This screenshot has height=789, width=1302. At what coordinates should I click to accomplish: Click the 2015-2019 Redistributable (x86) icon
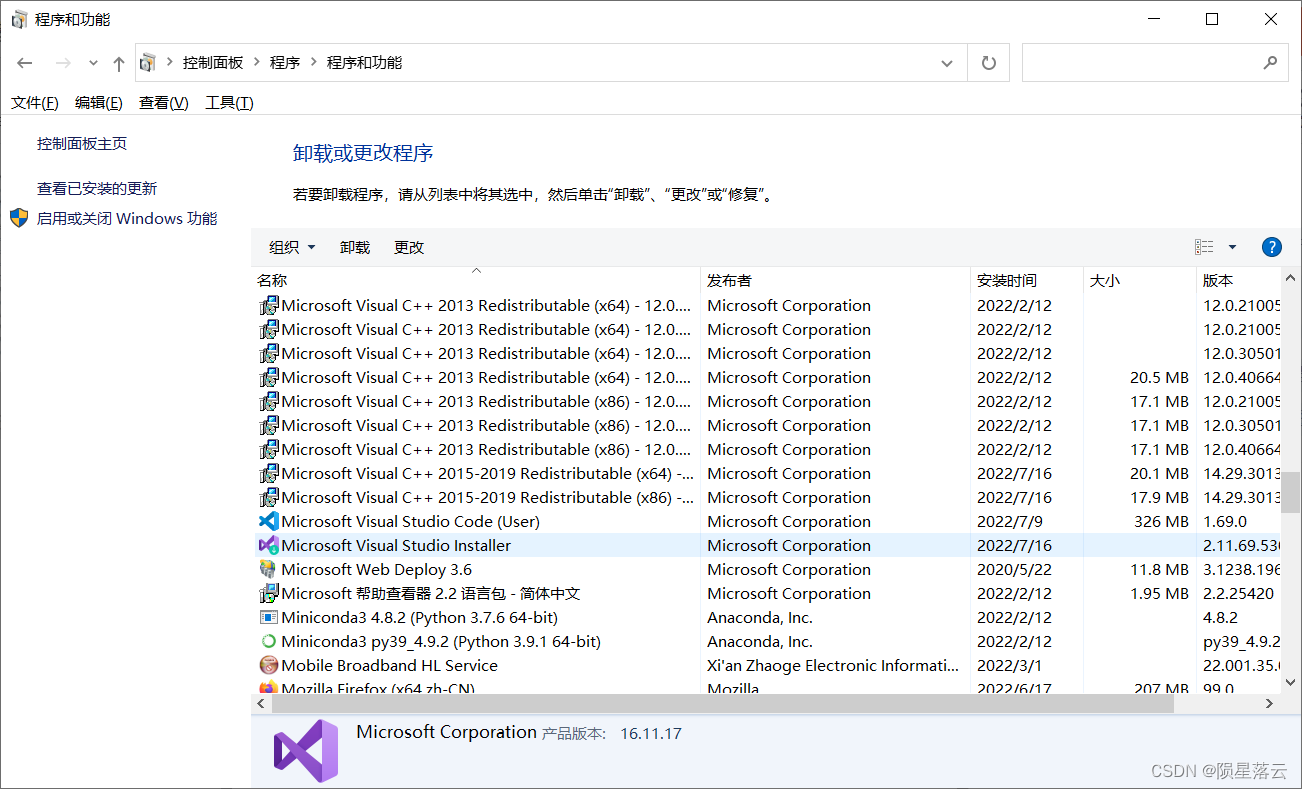(268, 497)
